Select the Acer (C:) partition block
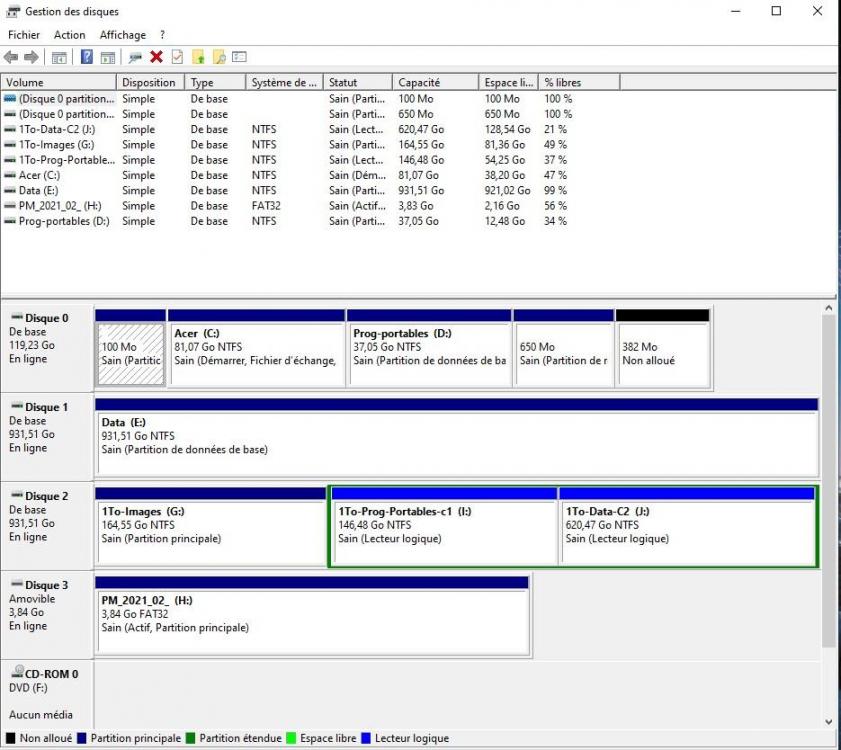This screenshot has width=841, height=750. tap(256, 352)
